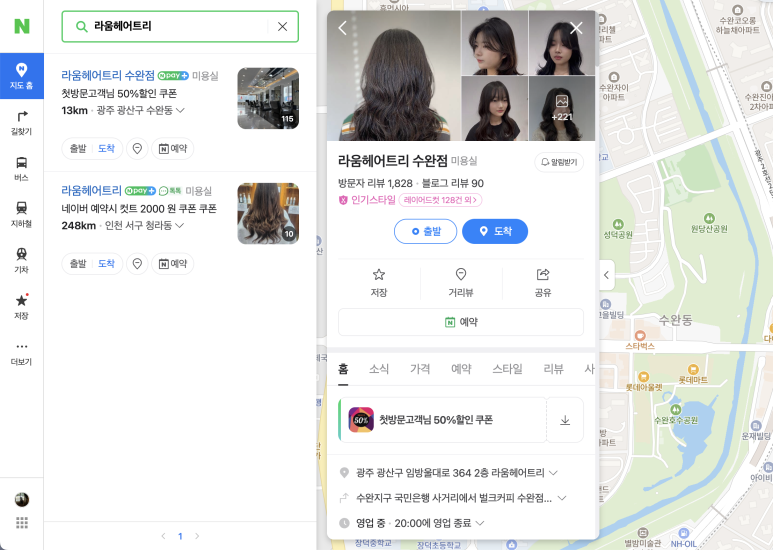Click location pin icon for 수완점 result

(138, 148)
